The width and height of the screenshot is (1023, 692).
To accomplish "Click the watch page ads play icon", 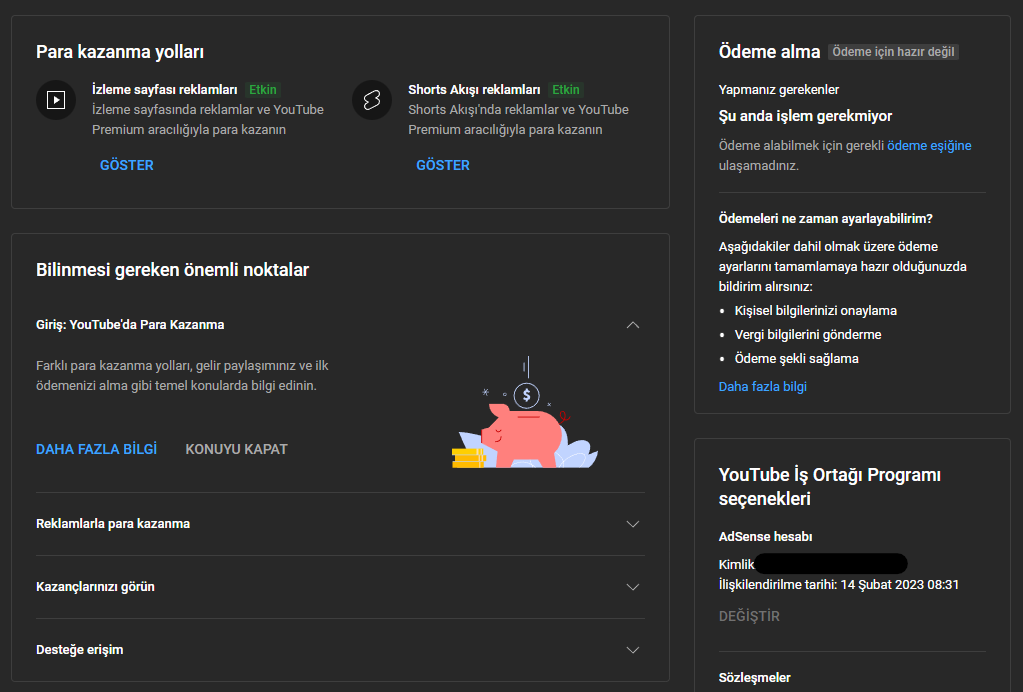I will click(56, 100).
